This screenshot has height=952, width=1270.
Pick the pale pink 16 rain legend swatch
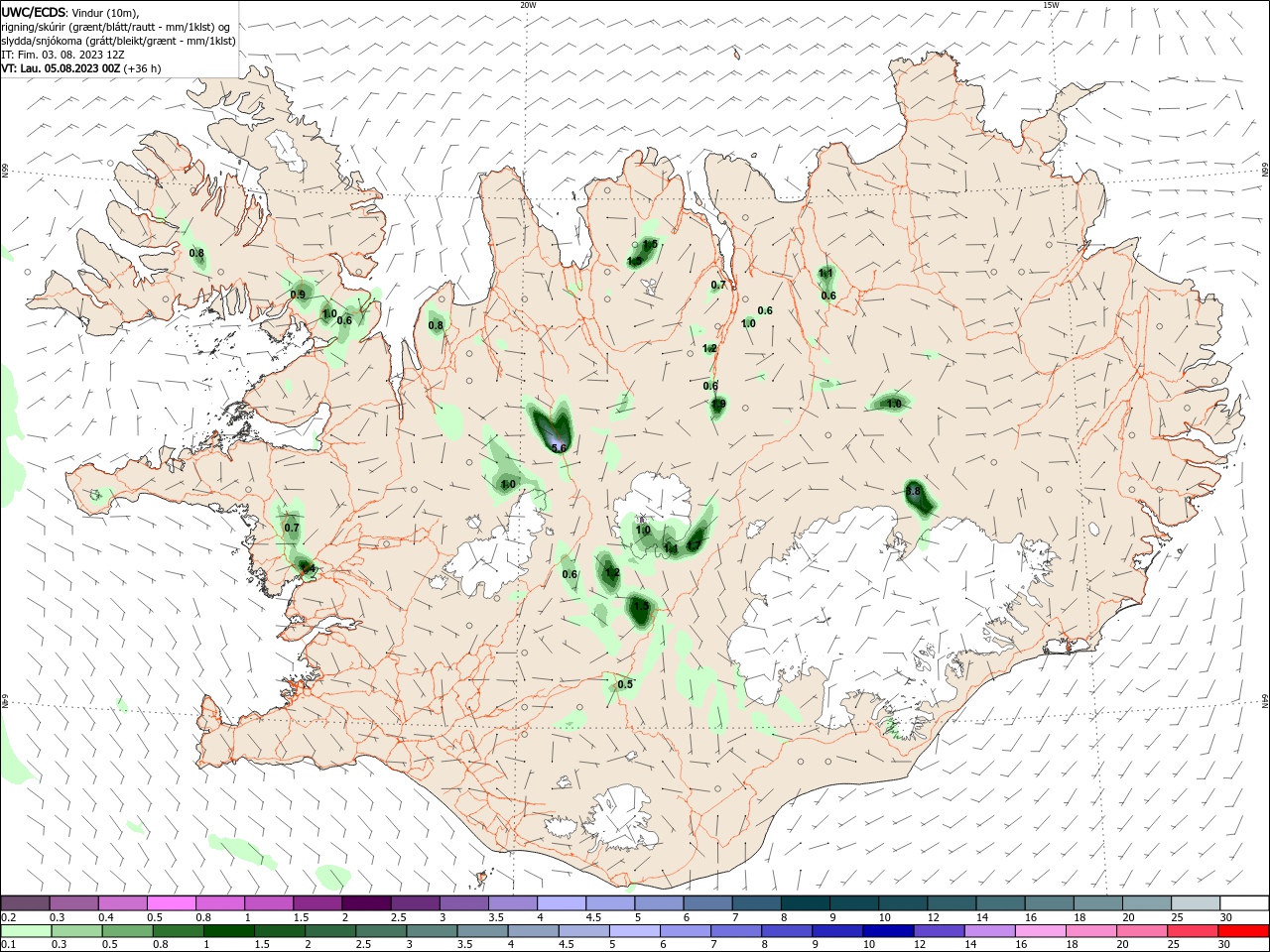tap(1040, 931)
